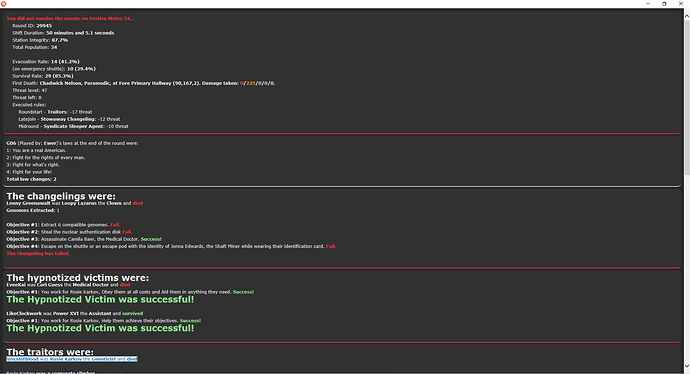Click 'Objective #4: Escape on the shuttle' line
Viewport: 690px width, 374px height.
[171, 246]
